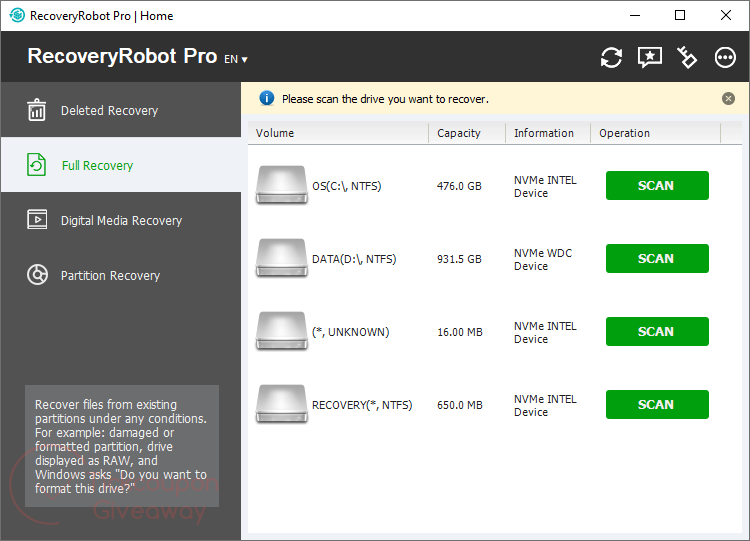Click the tools icon in the header
This screenshot has width=750, height=541.
click(x=687, y=58)
